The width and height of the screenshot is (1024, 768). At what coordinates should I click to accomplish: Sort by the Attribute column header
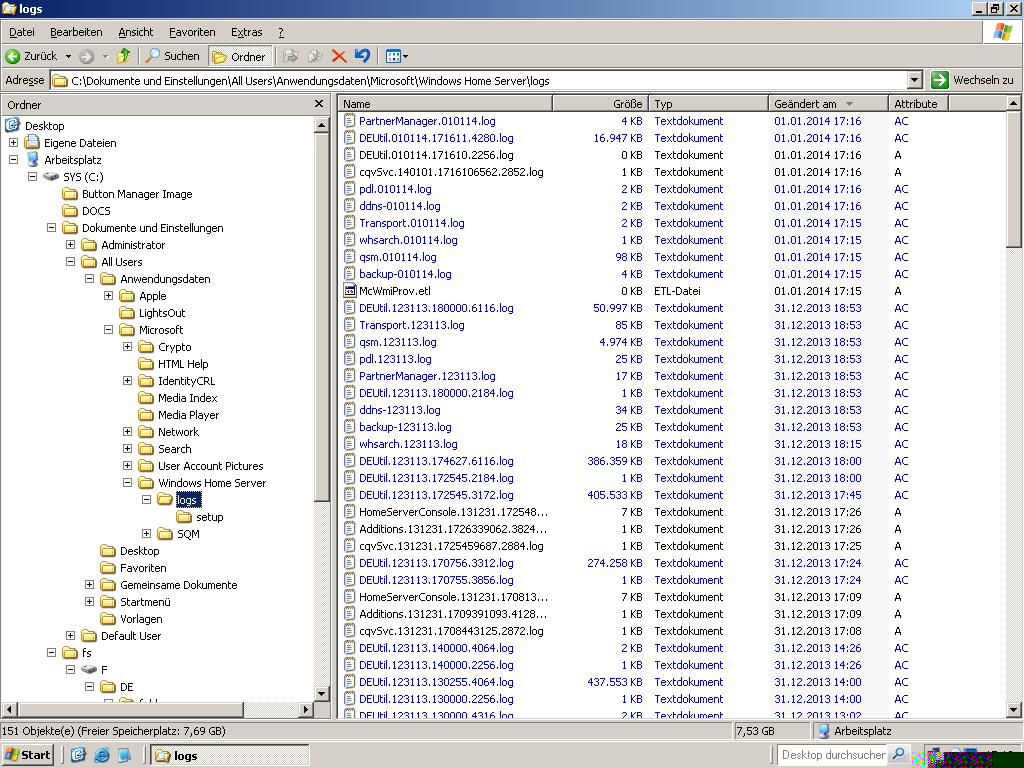click(918, 104)
